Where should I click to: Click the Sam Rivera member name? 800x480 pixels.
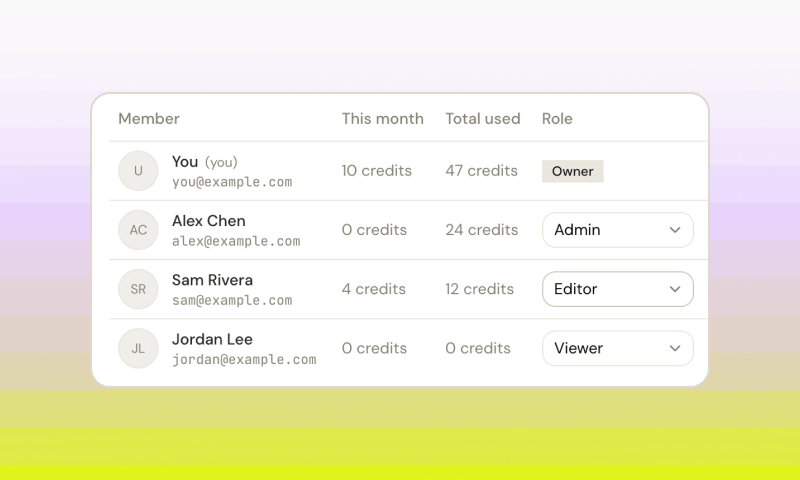212,280
